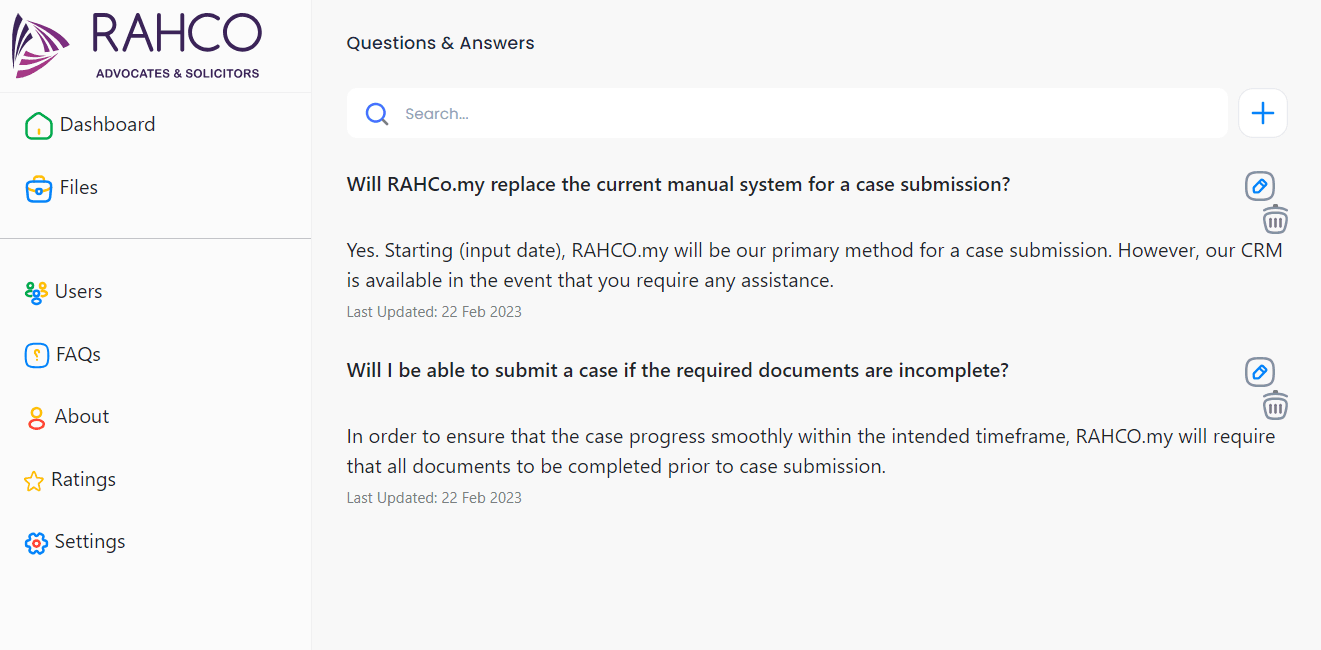Focus the Search input field
The height and width of the screenshot is (650, 1321).
(x=800, y=114)
